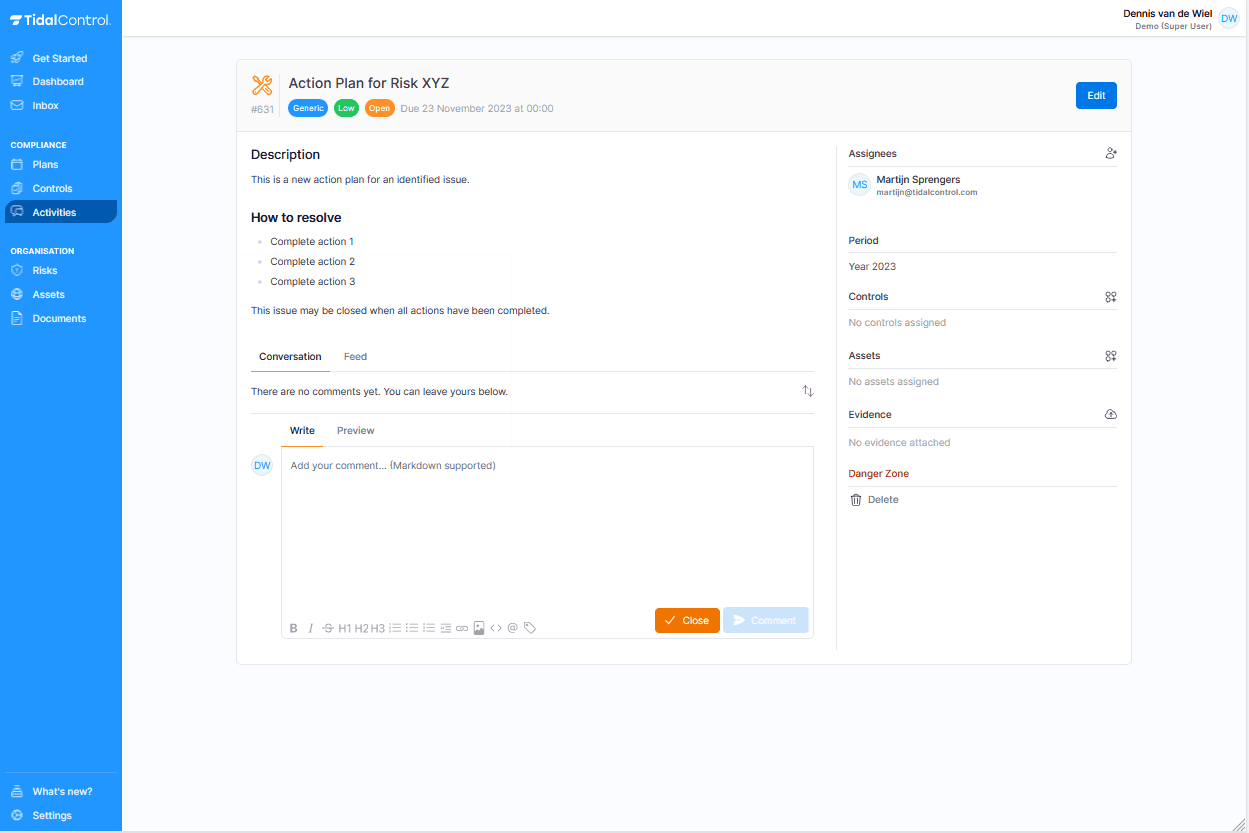Apply bold formatting to the comment
The height and width of the screenshot is (833, 1249).
click(x=293, y=628)
